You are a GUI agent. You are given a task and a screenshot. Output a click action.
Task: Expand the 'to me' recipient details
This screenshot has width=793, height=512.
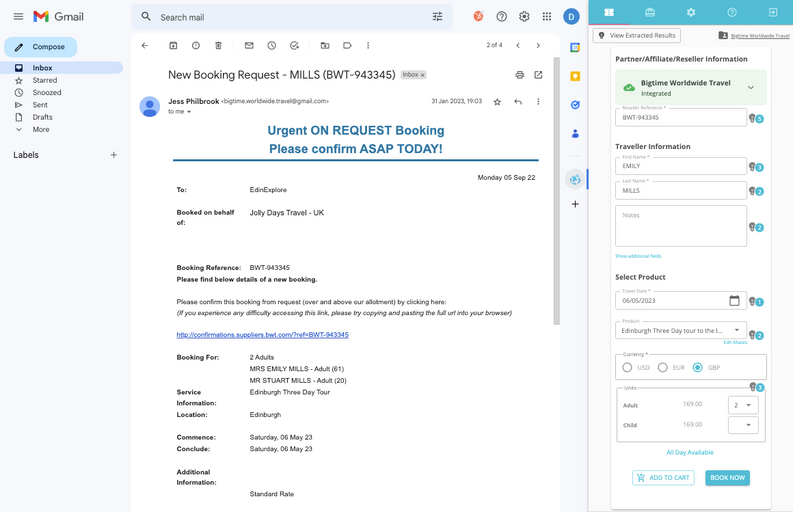[x=189, y=112]
